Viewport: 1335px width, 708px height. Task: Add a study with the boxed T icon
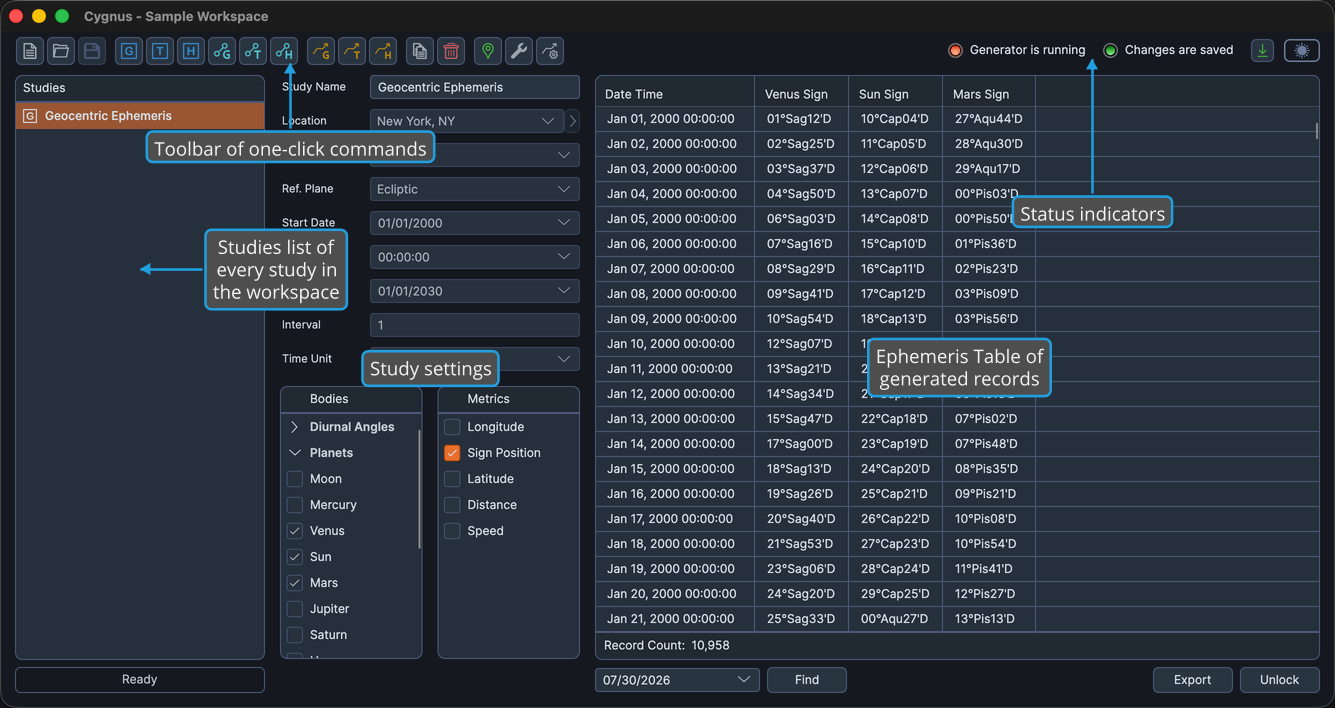click(x=160, y=51)
